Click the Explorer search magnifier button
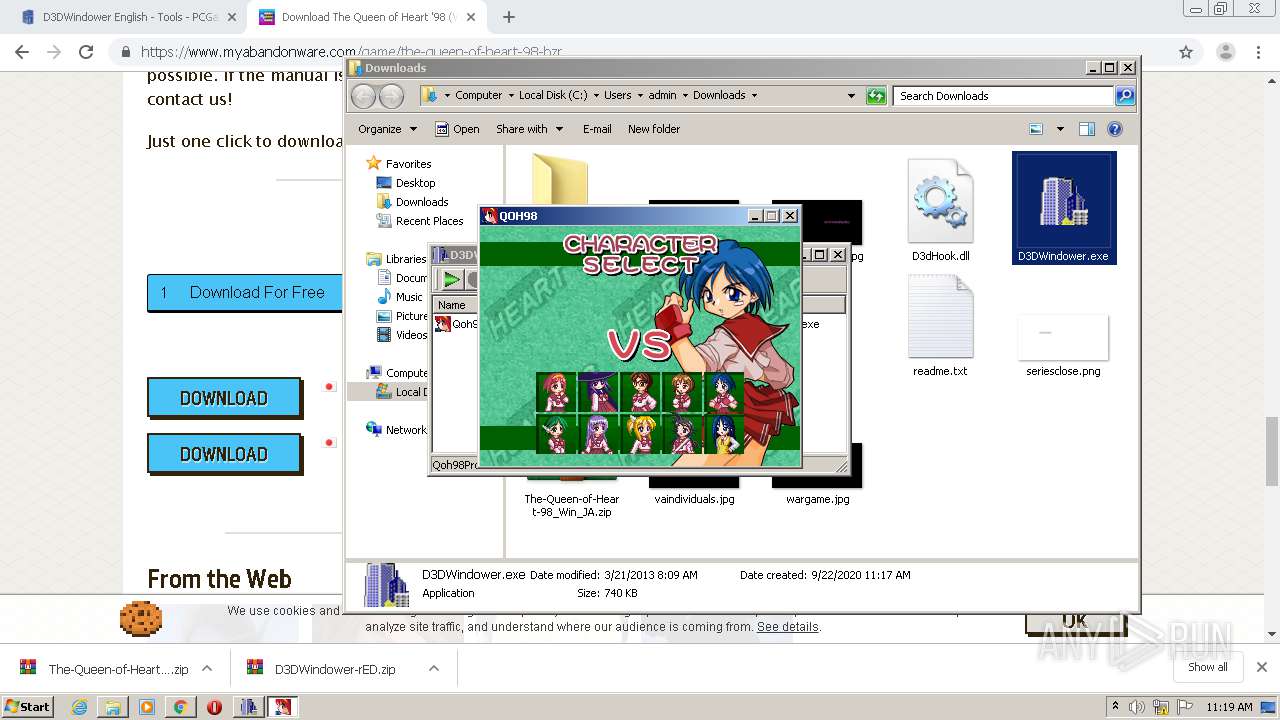1280x720 pixels. tap(1125, 96)
